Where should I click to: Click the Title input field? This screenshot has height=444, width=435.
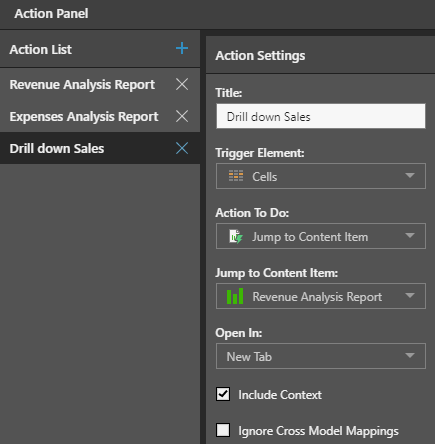point(321,116)
